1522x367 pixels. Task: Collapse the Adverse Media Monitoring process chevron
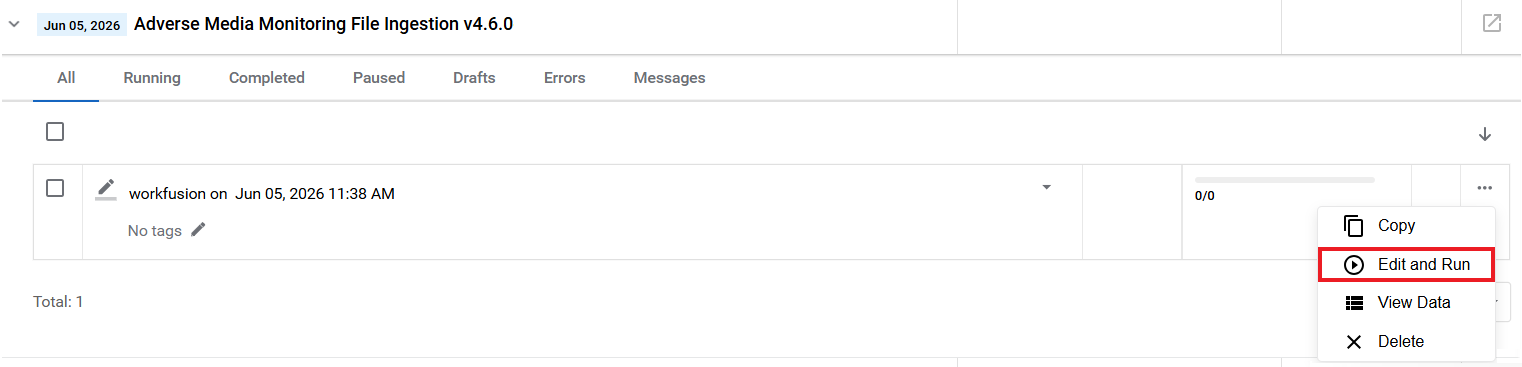coord(14,24)
